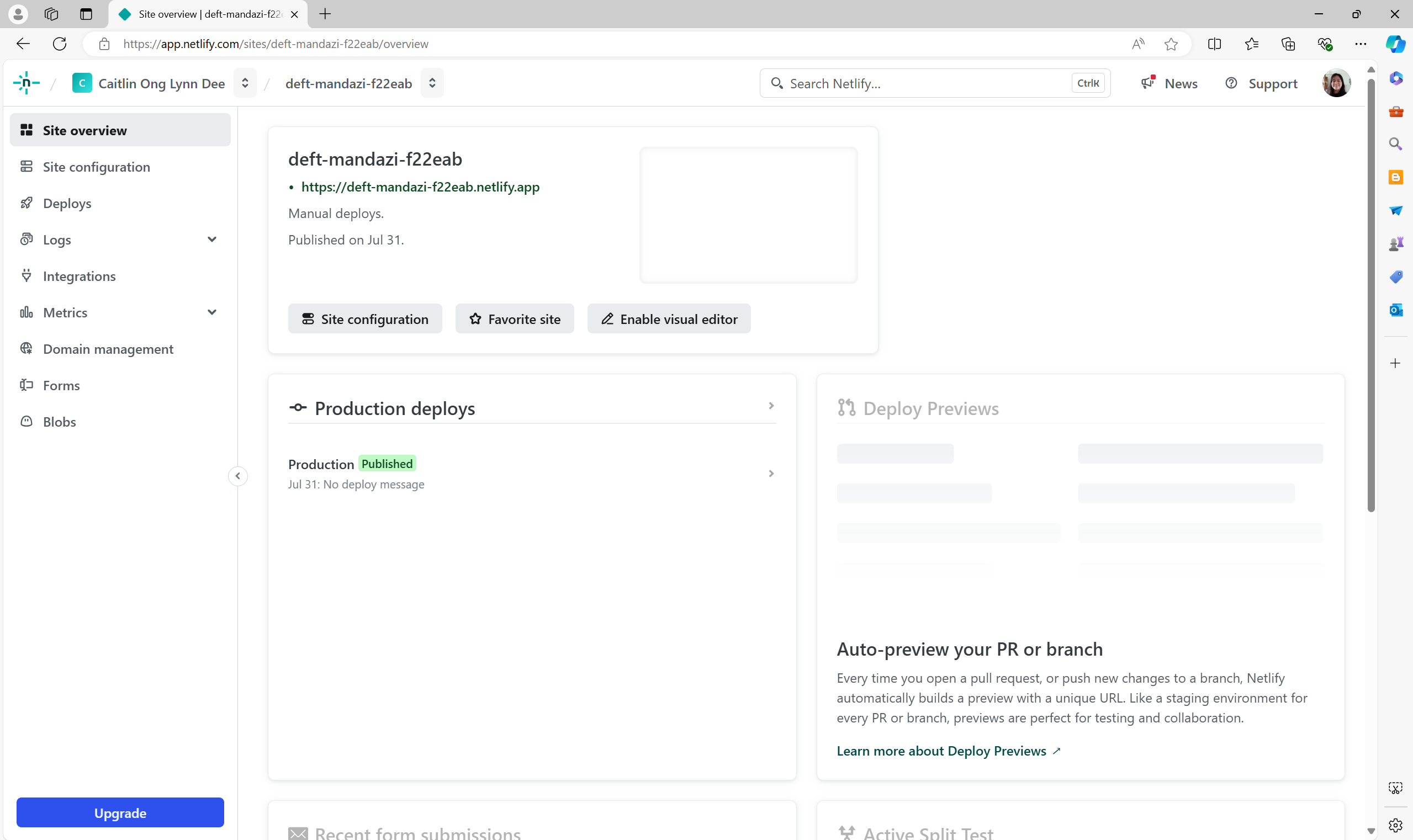Click the browser Refresh icon
Viewport: 1413px width, 840px height.
60,44
